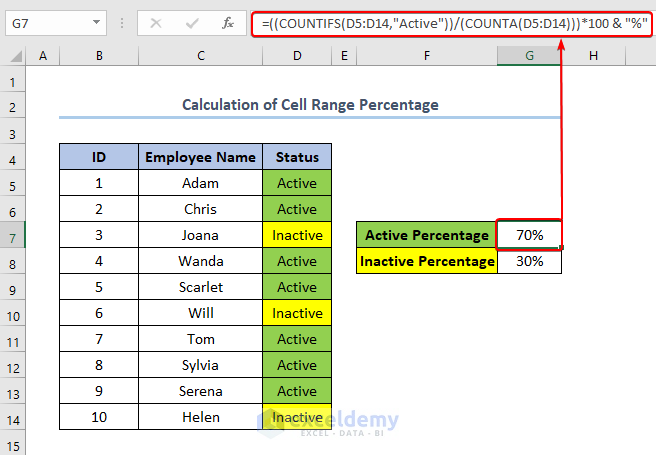Select row 7 header
The image size is (656, 455).
14,235
